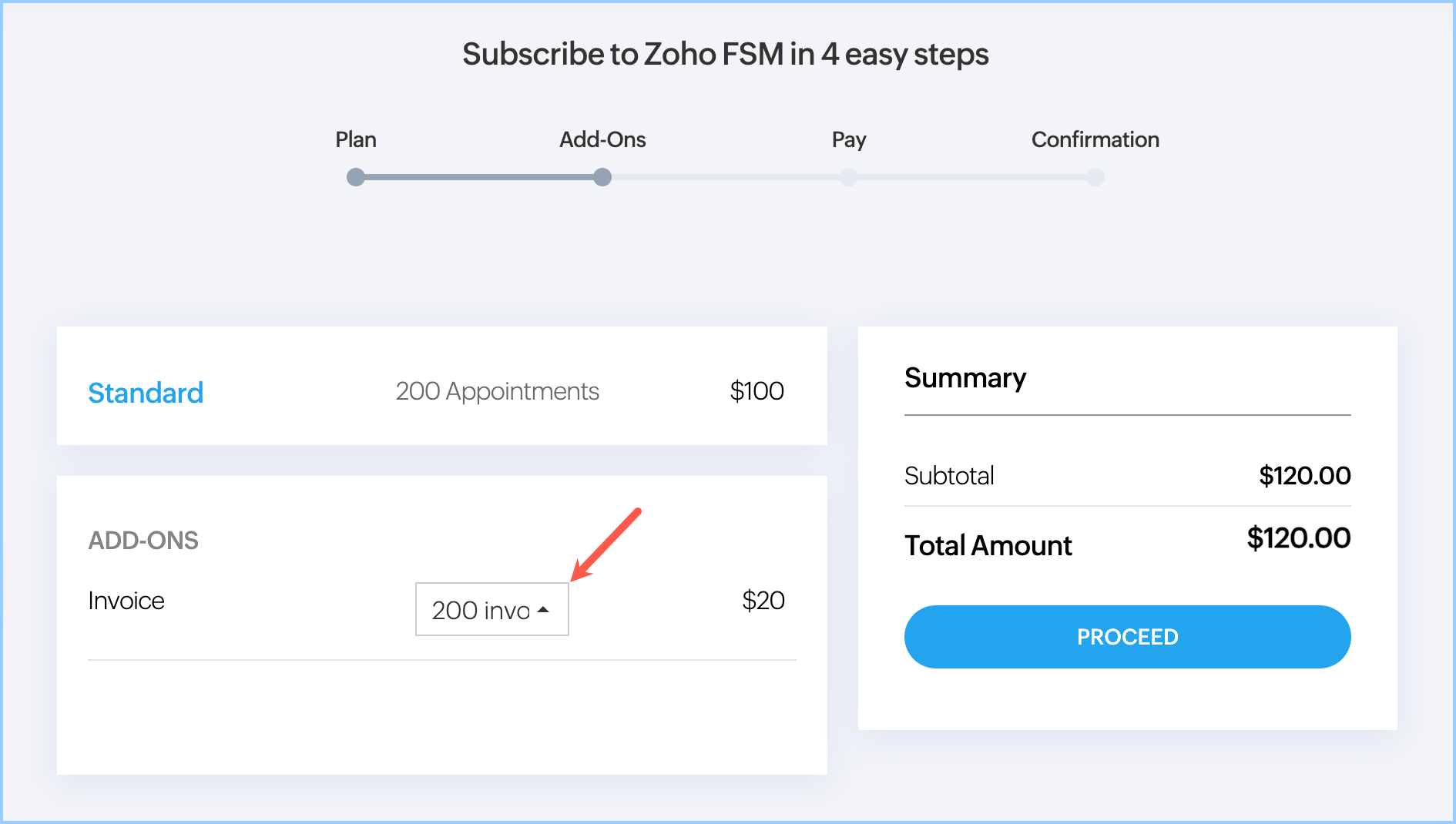This screenshot has height=824, width=1456.
Task: Click the Summary heading
Action: [965, 378]
